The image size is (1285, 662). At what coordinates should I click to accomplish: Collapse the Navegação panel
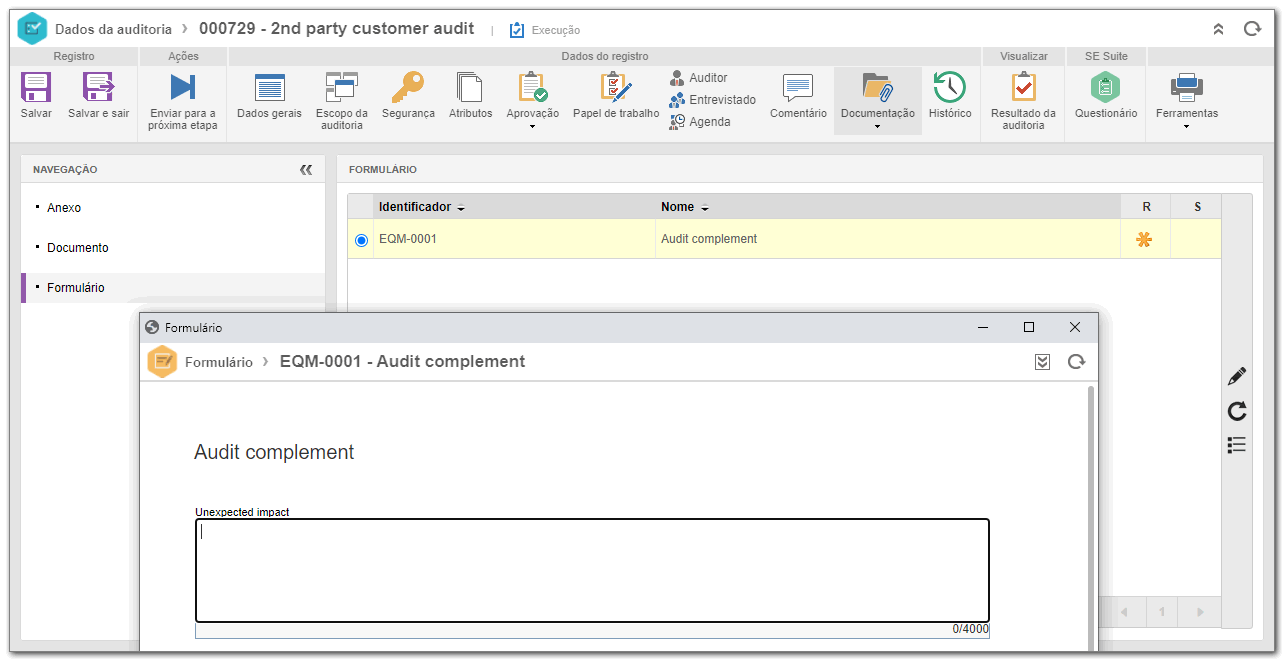tap(306, 170)
